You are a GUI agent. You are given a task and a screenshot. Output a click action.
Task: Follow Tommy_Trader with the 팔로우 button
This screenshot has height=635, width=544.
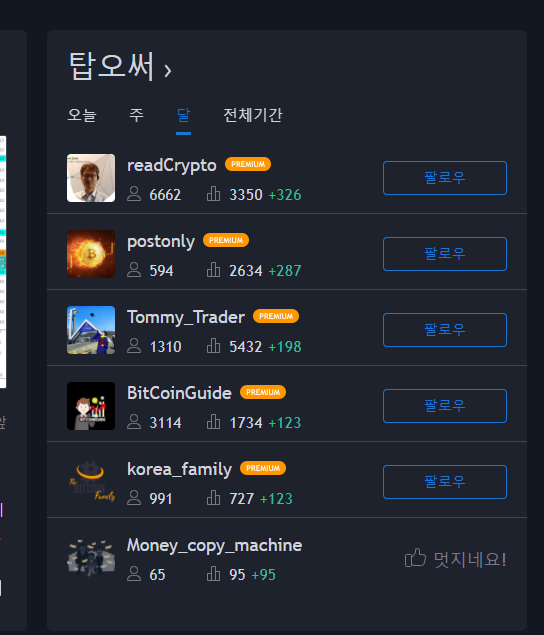(x=445, y=330)
